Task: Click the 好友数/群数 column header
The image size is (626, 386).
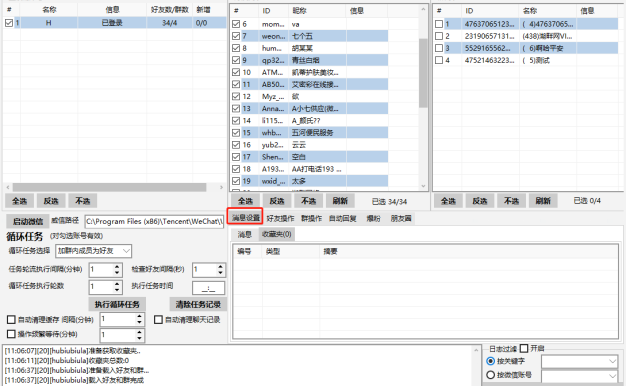Action: pyautogui.click(x=170, y=10)
